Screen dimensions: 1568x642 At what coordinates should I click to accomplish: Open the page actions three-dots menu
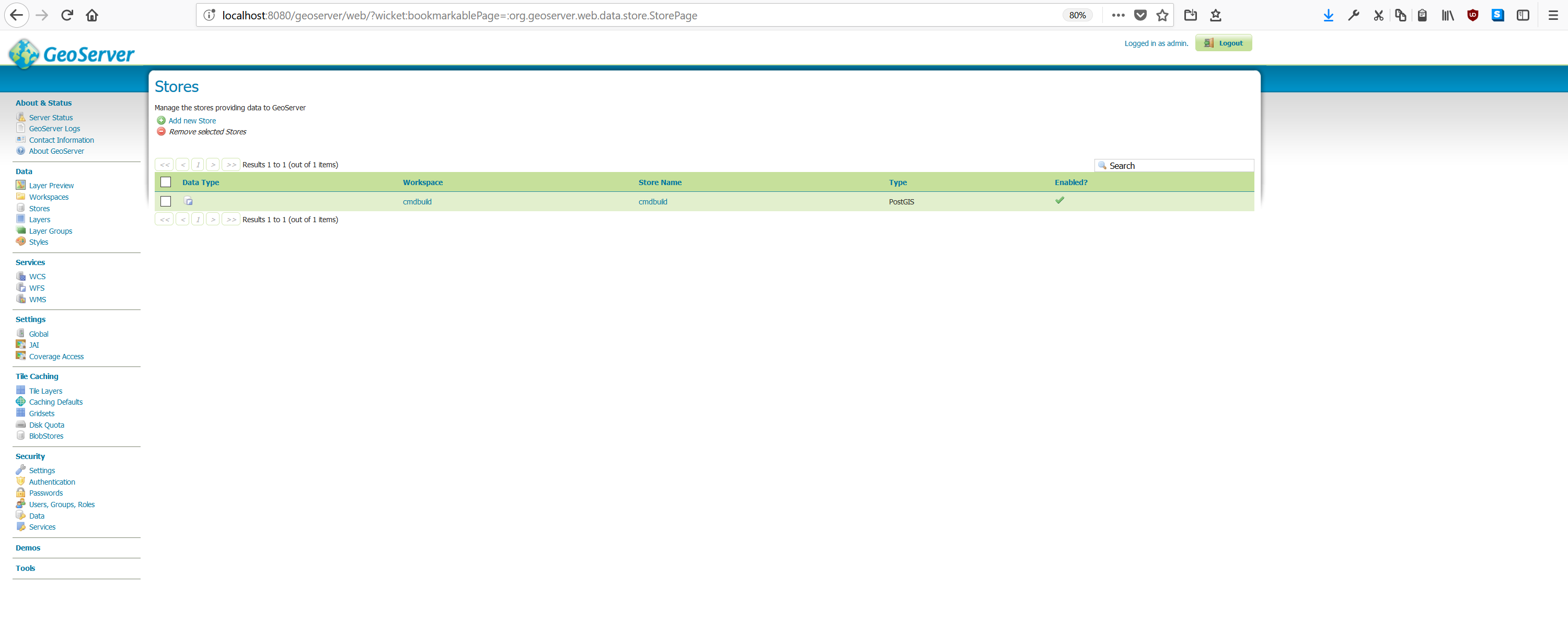tap(1118, 15)
